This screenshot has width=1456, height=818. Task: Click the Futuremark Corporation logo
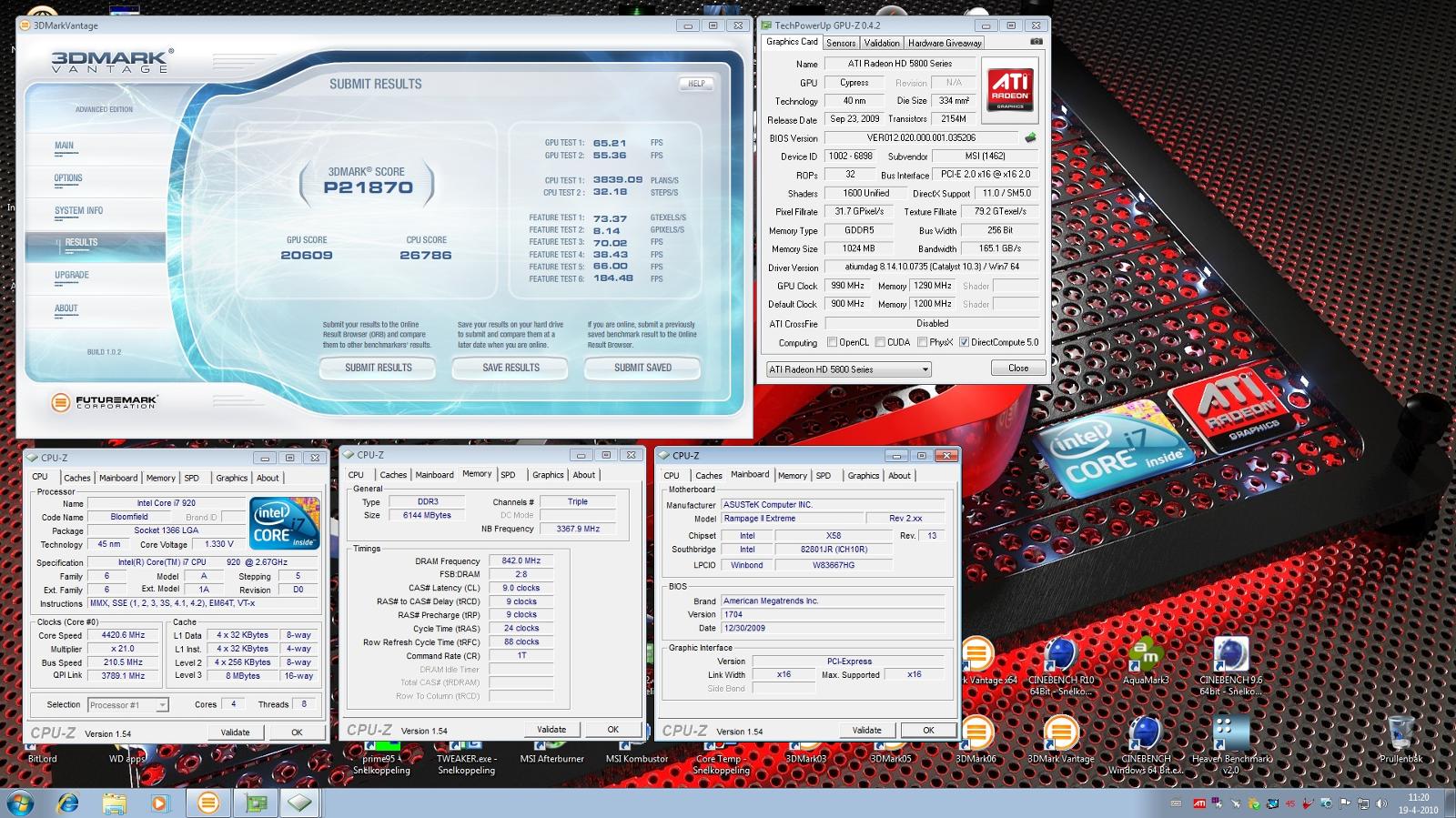click(x=104, y=401)
